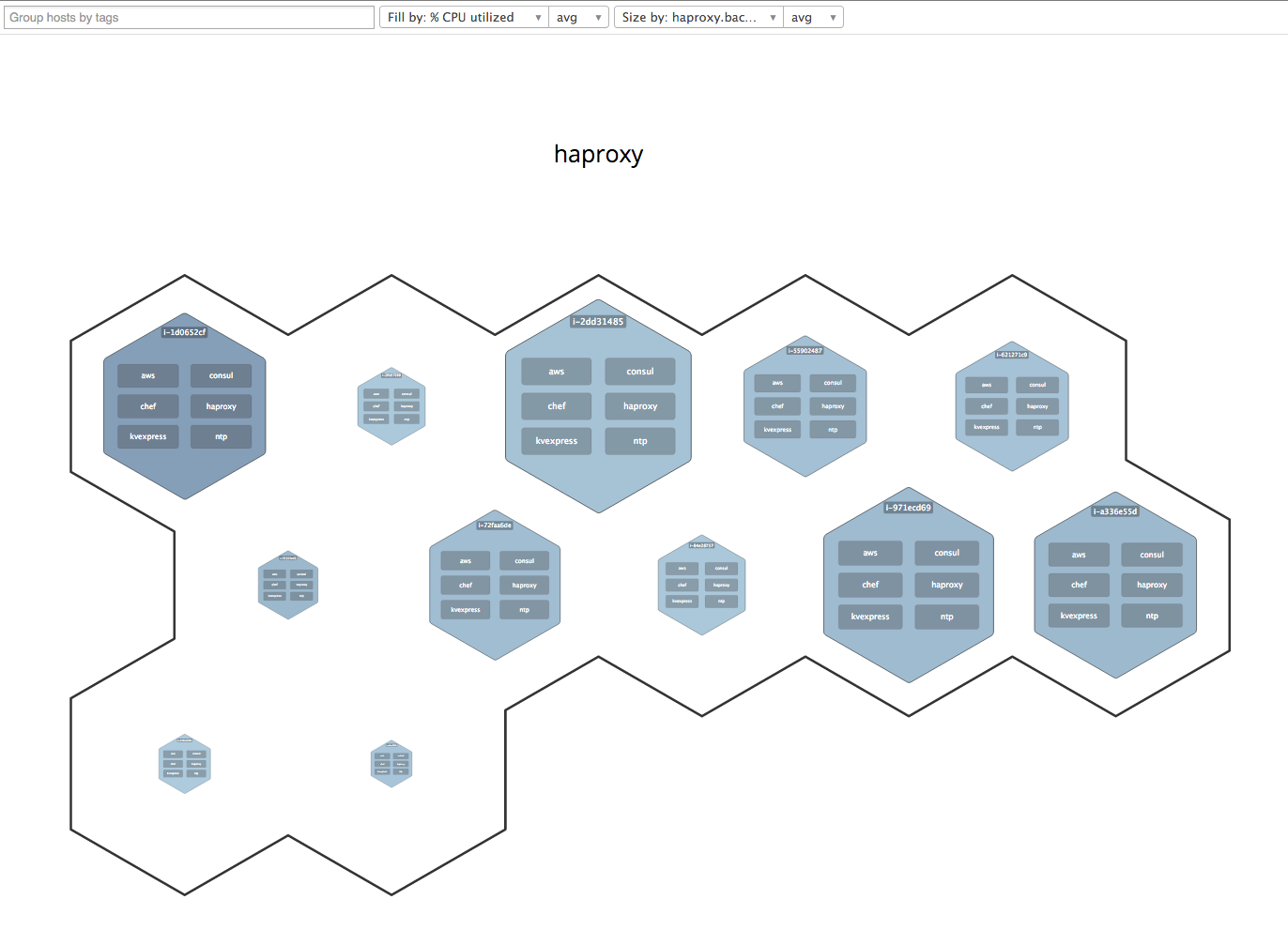Expand the Size by haproxy dropdown

(x=698, y=18)
